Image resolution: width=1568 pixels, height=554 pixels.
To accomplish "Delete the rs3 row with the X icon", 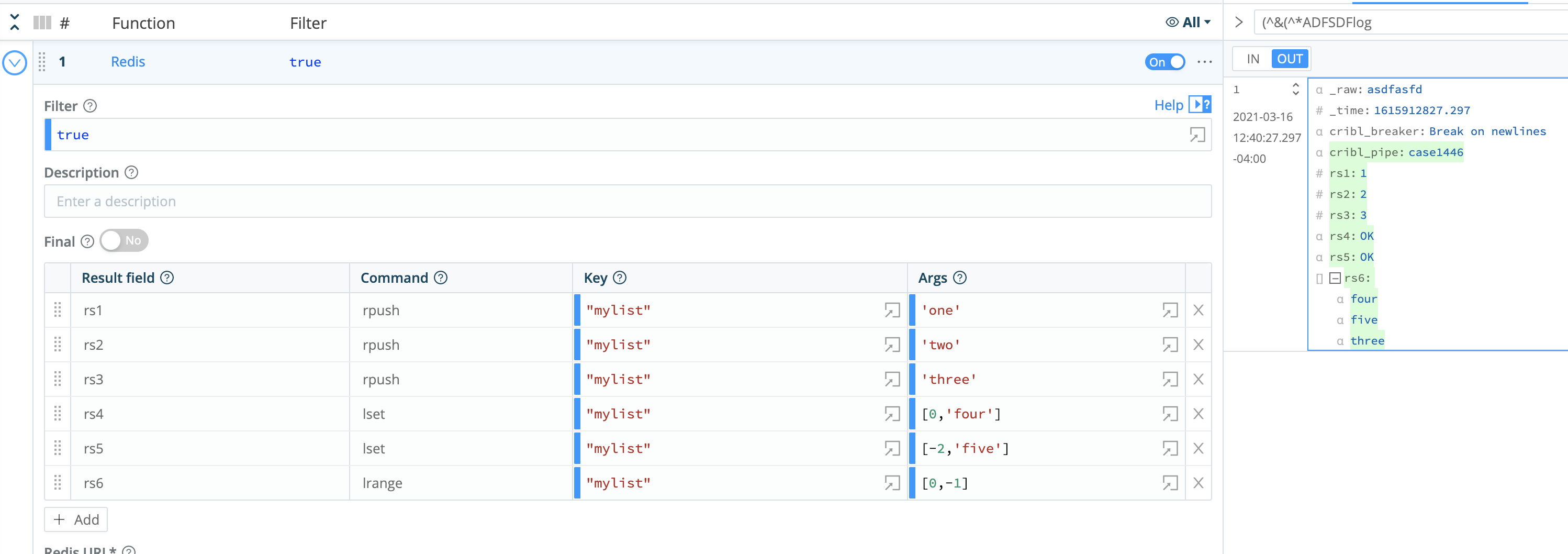I will (1199, 379).
